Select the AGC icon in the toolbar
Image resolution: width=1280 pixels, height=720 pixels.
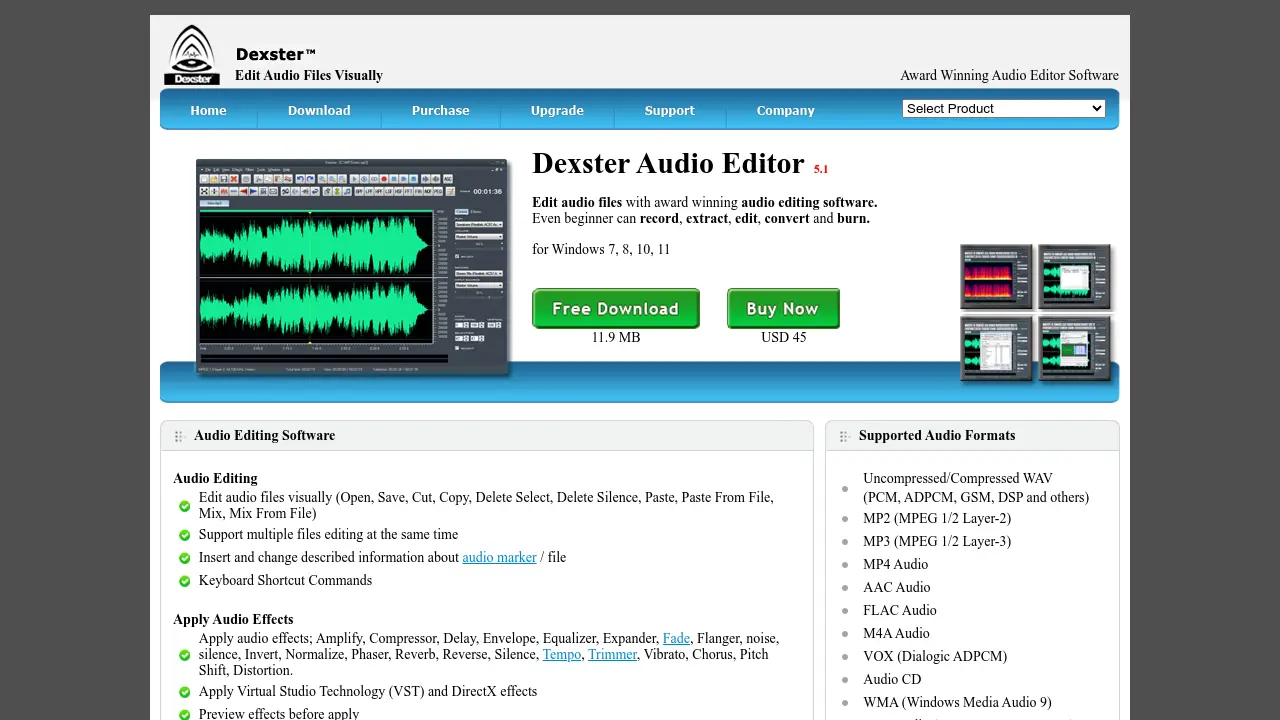tap(447, 179)
